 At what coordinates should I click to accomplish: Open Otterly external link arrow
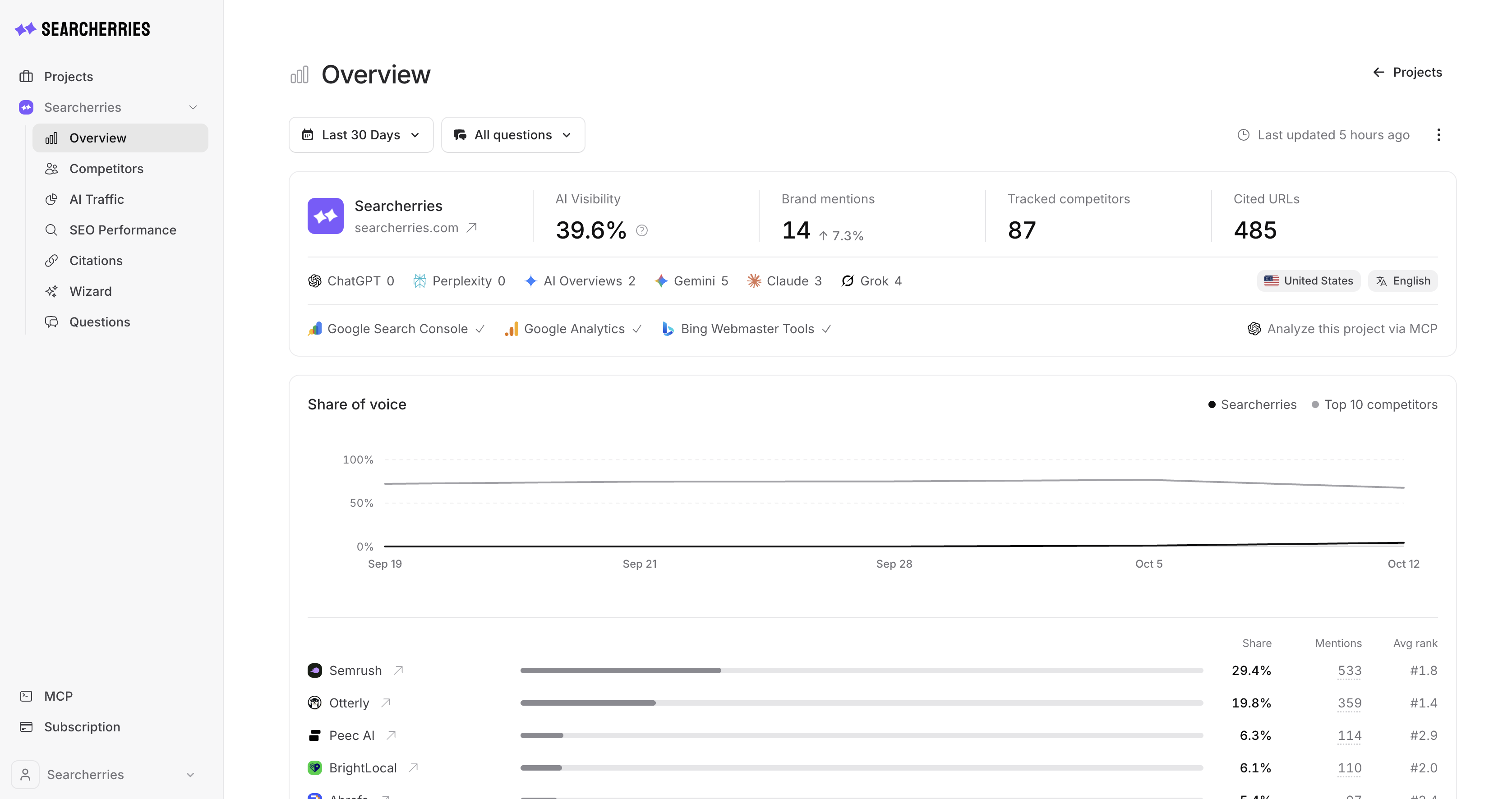[386, 703]
